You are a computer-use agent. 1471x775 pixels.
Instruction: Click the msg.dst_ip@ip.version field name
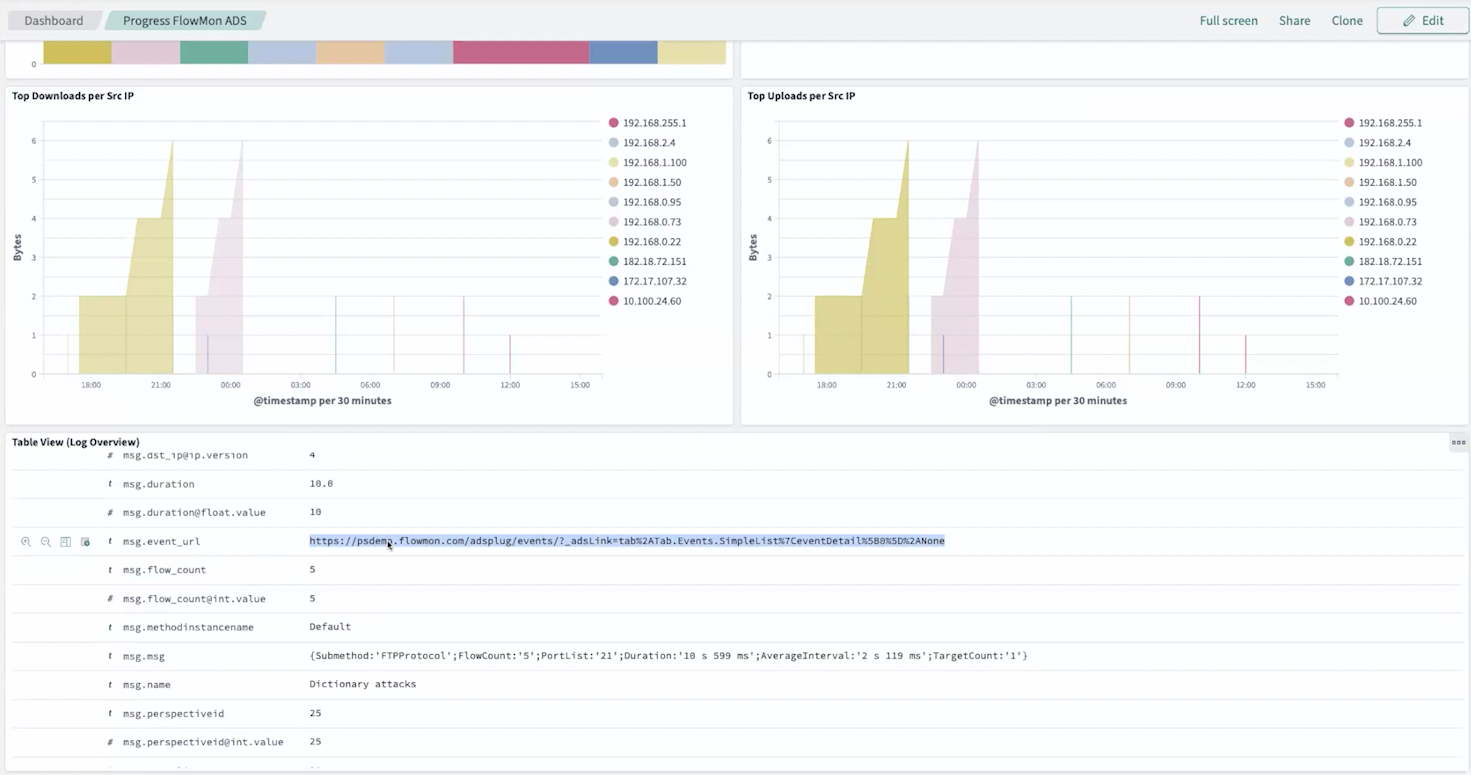(x=185, y=455)
